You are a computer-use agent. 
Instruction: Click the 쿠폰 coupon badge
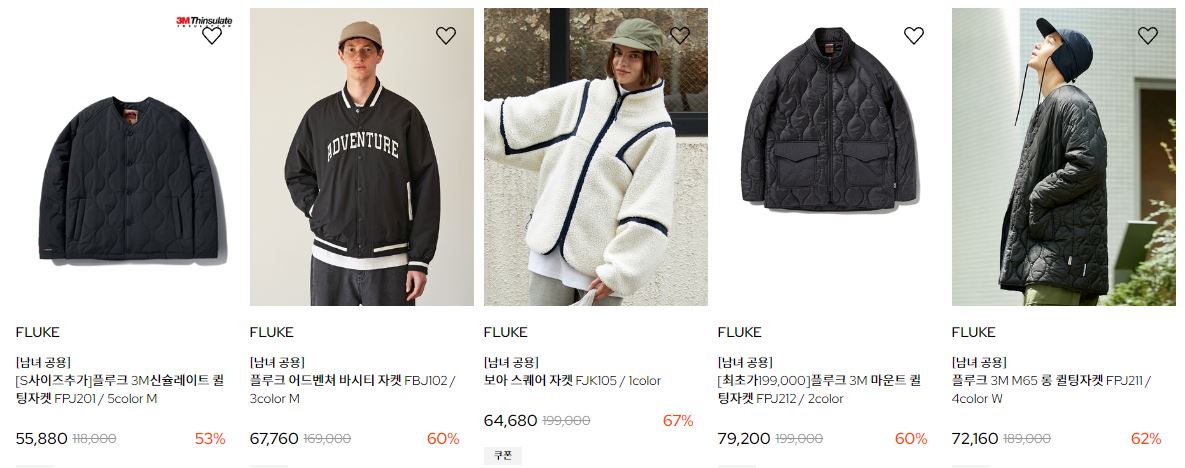click(503, 456)
